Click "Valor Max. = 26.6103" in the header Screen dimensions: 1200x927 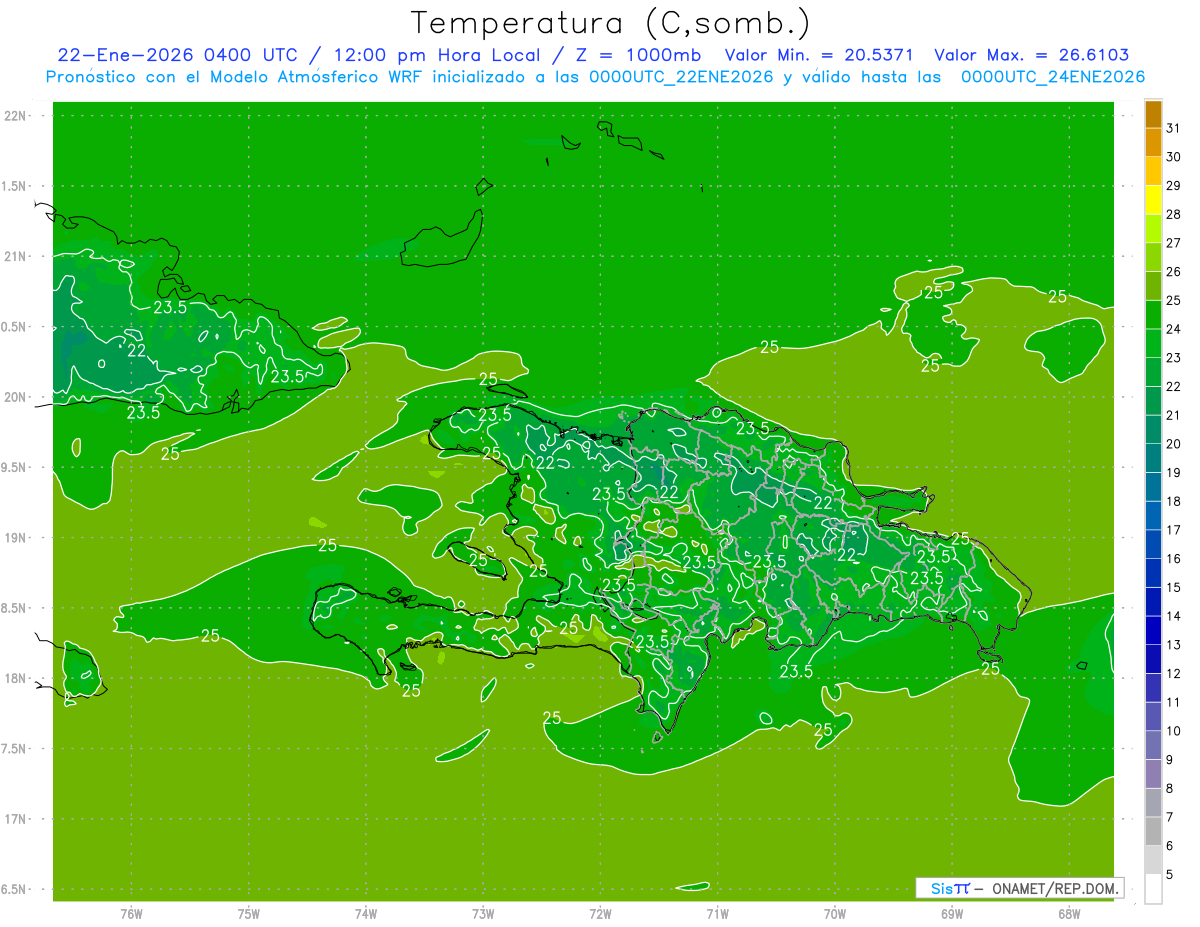[1031, 56]
